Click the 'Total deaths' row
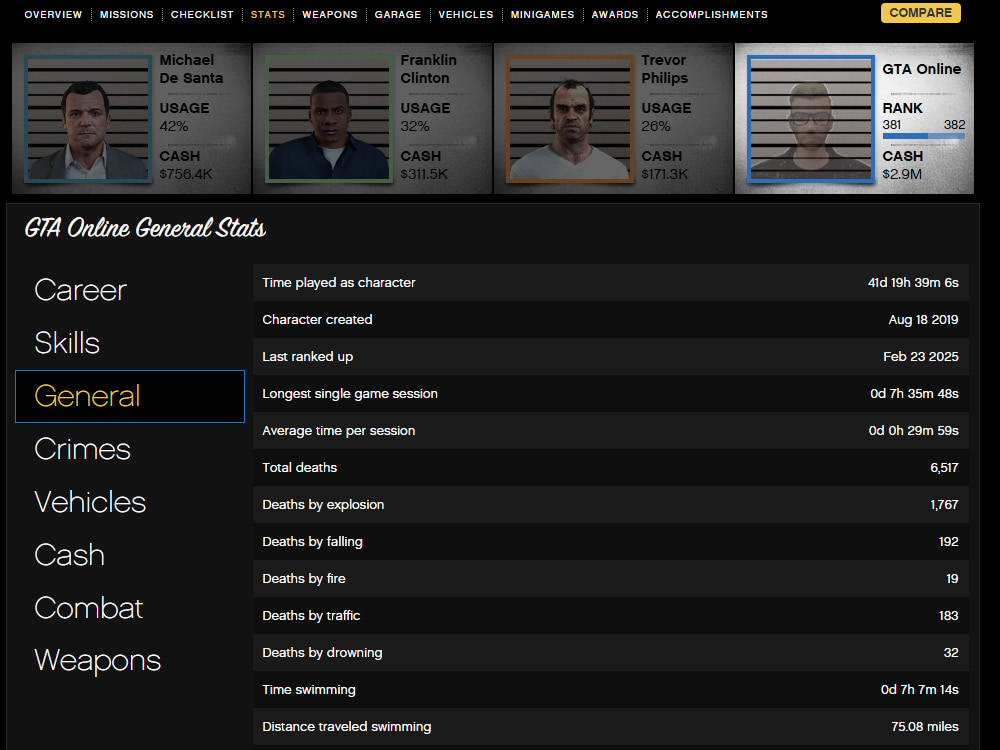The image size is (1000, 750). click(x=611, y=467)
